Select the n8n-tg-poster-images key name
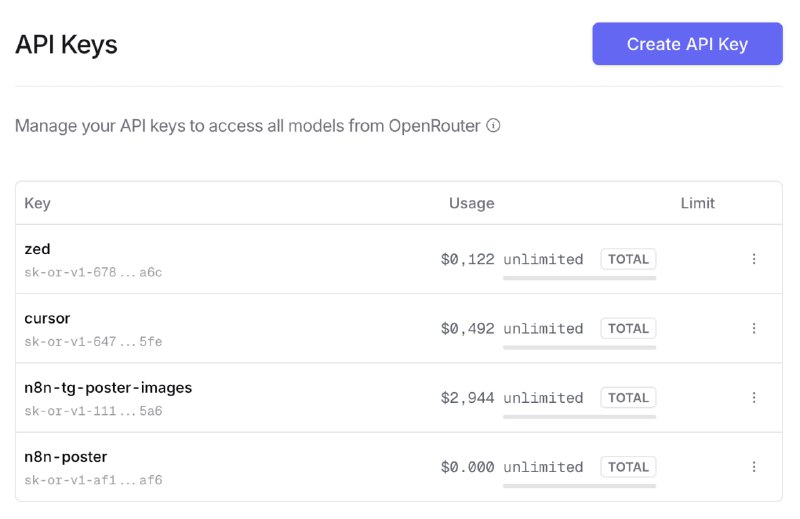The height and width of the screenshot is (519, 800). pos(108,387)
